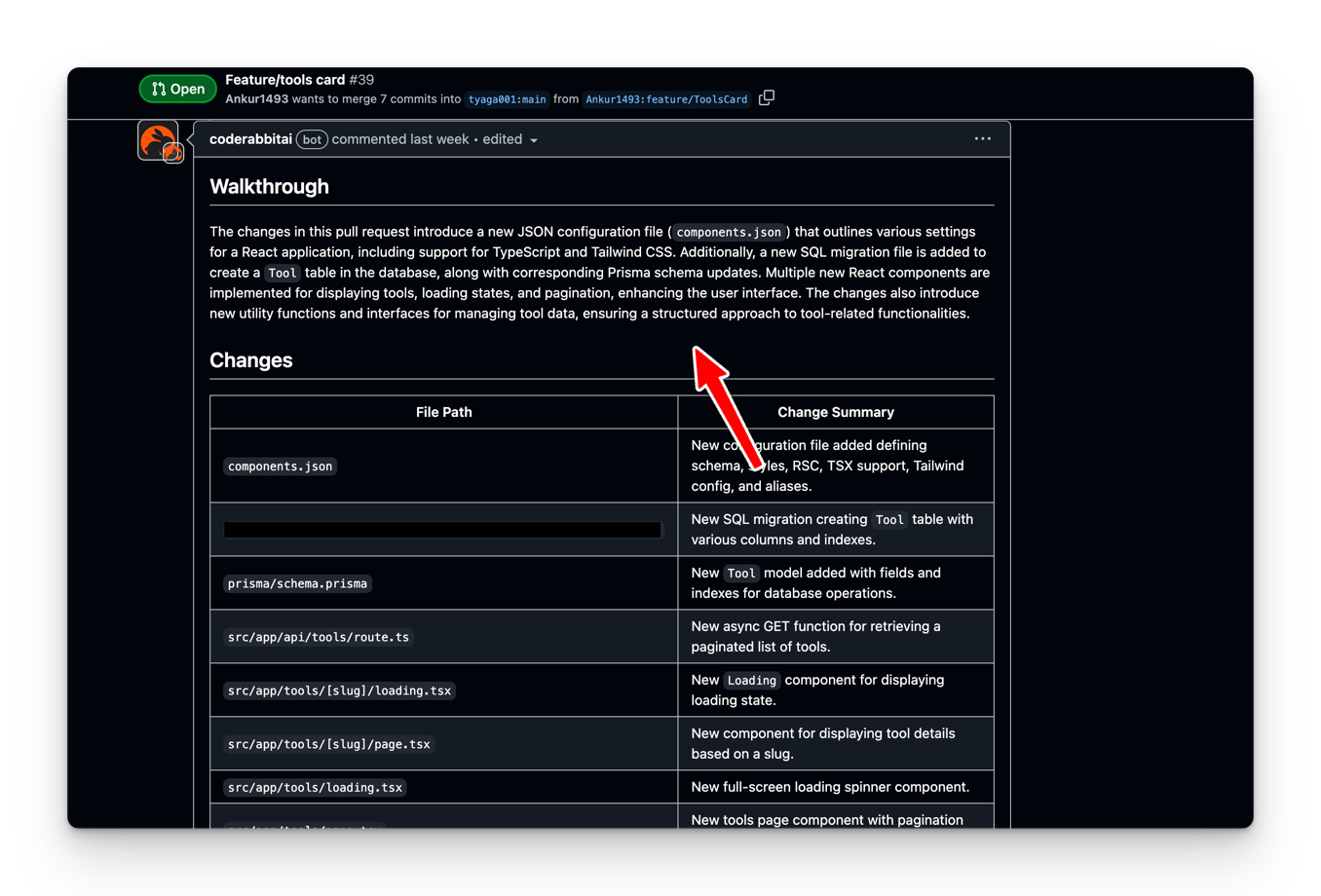Click the bot label badge
This screenshot has height=896, width=1321.
312,140
